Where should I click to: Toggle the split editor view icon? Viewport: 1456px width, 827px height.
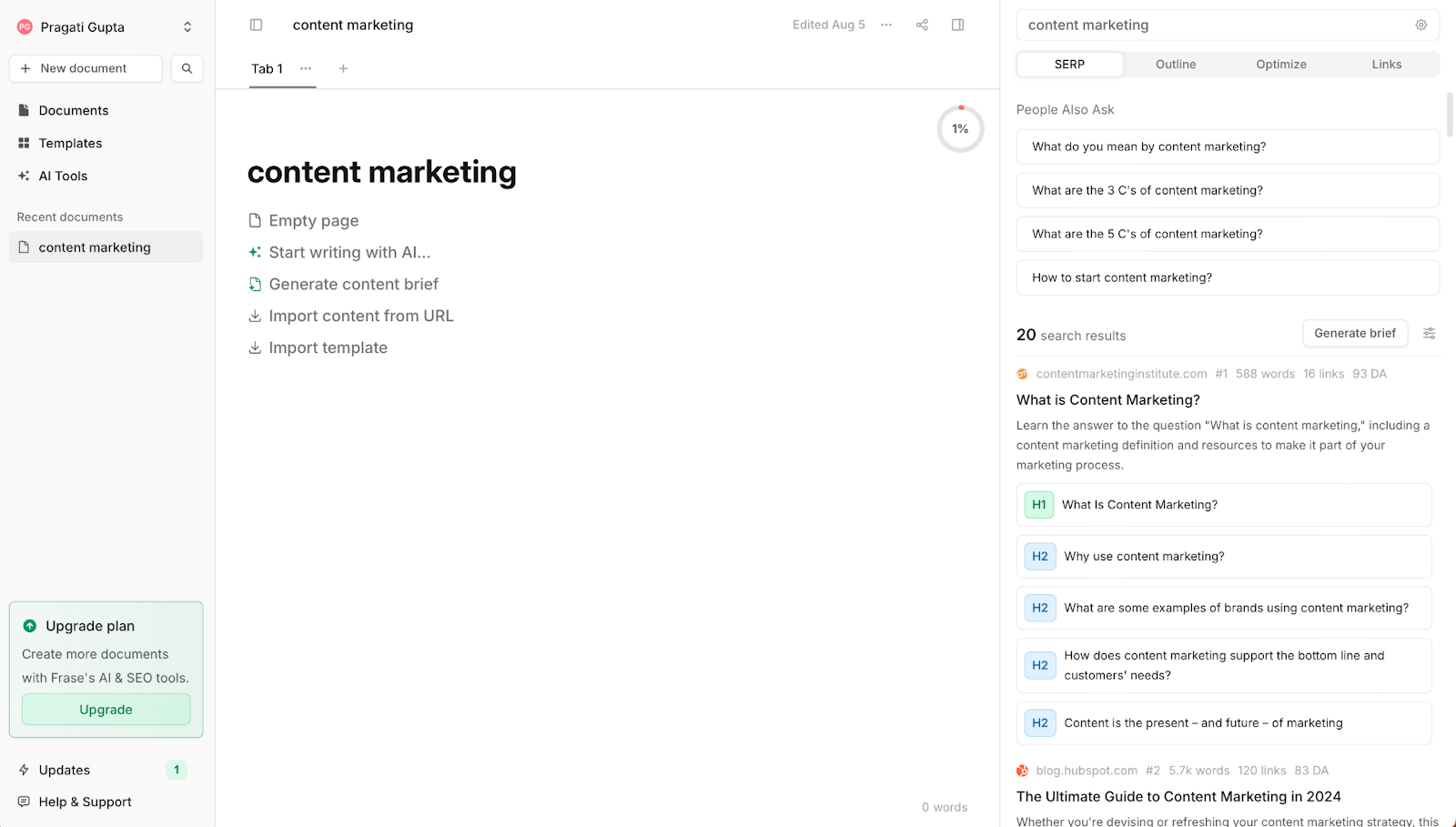click(x=957, y=25)
